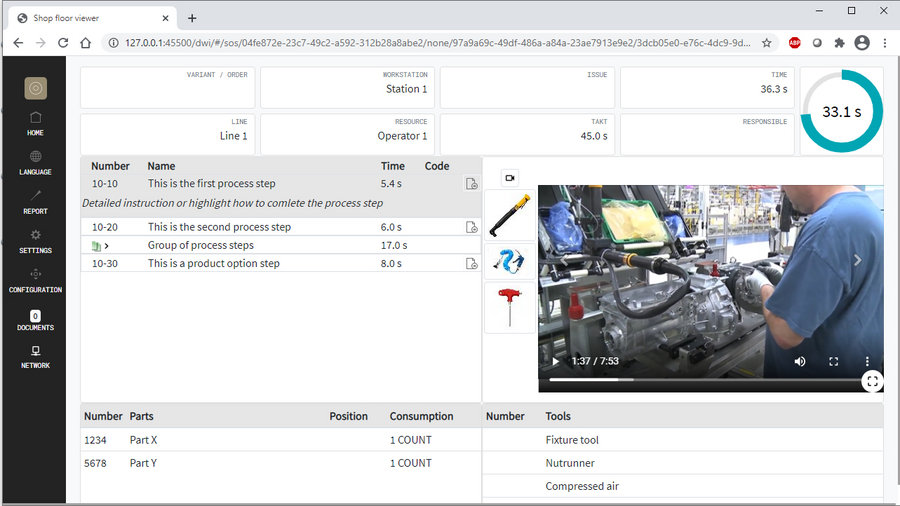Select the nutrunner tool thumbnail
The height and width of the screenshot is (506, 900).
point(509,215)
